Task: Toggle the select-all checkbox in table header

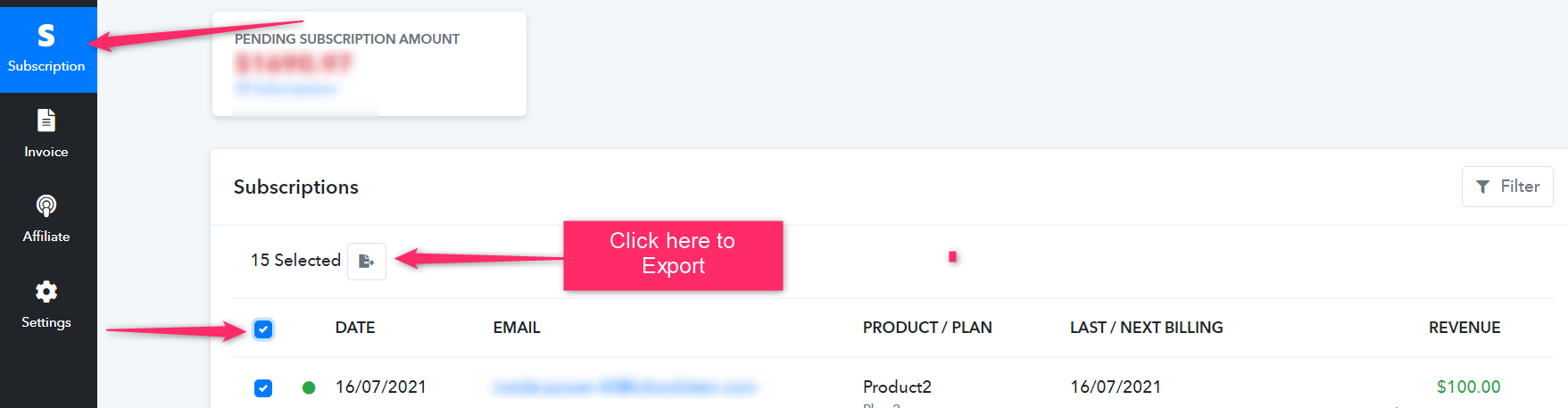Action: [263, 329]
